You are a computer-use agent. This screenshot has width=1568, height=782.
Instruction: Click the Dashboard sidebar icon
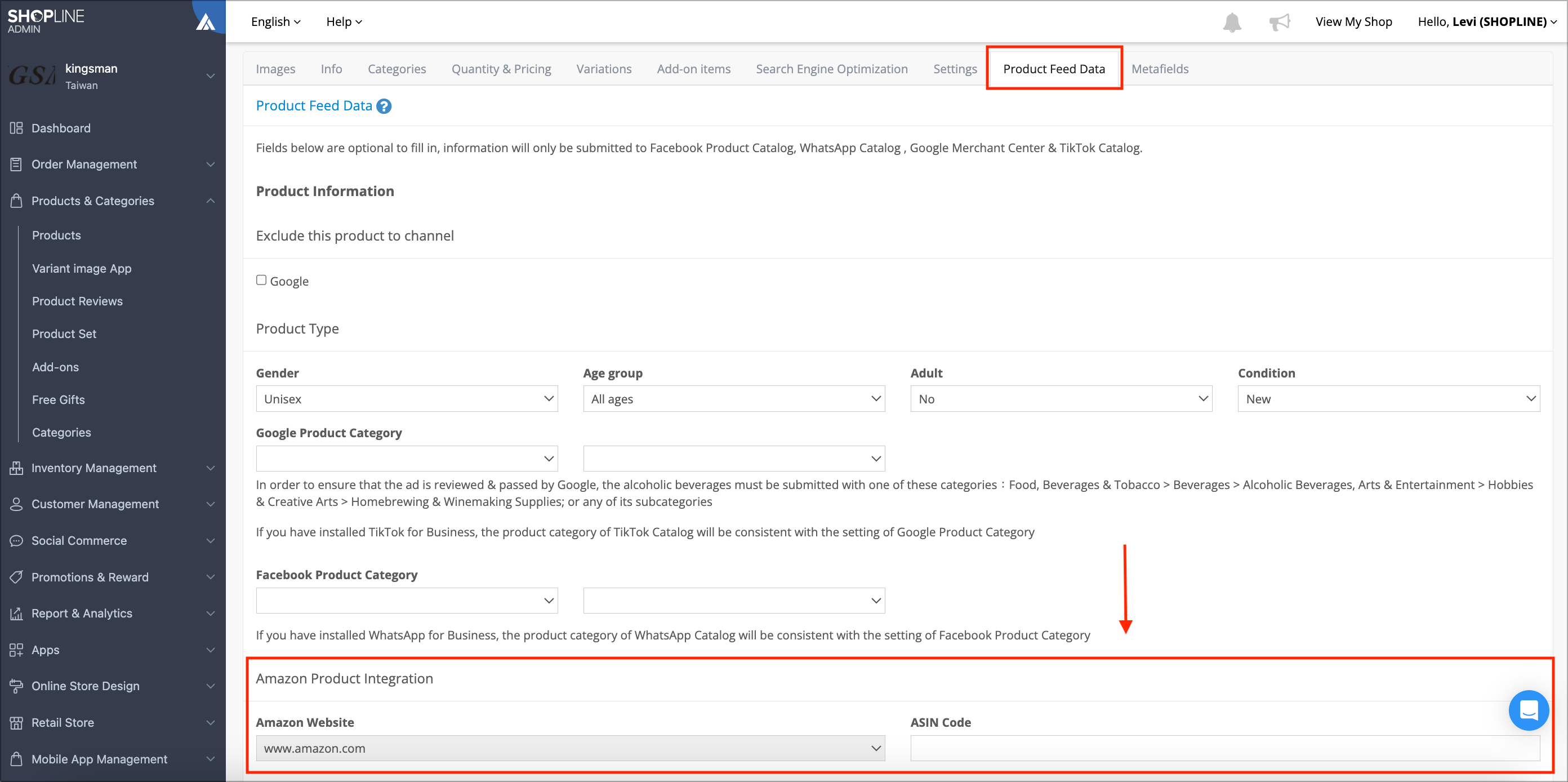(x=16, y=128)
